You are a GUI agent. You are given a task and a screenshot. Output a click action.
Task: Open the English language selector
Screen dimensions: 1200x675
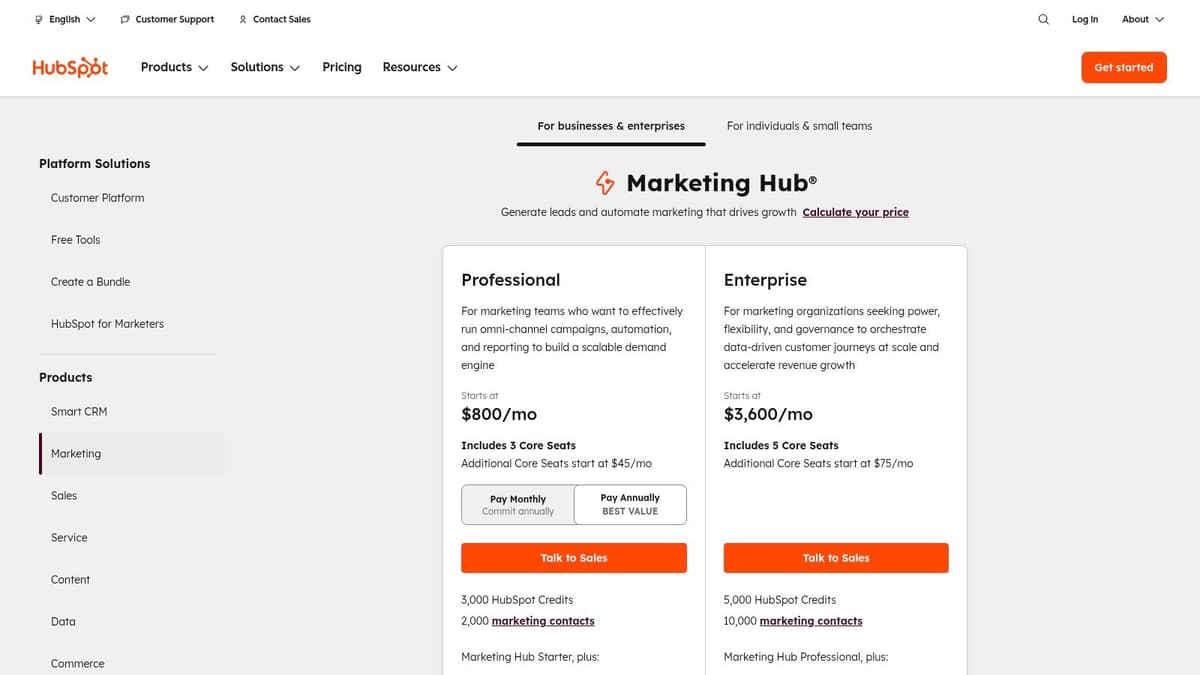(x=63, y=19)
